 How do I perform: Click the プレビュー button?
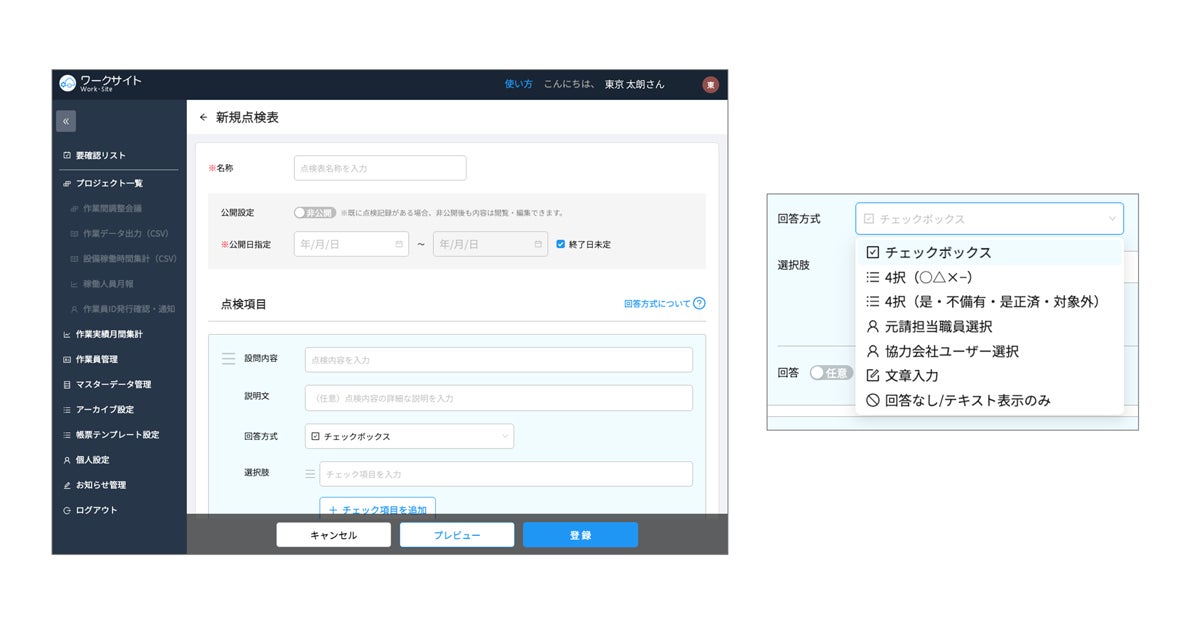pyautogui.click(x=457, y=535)
